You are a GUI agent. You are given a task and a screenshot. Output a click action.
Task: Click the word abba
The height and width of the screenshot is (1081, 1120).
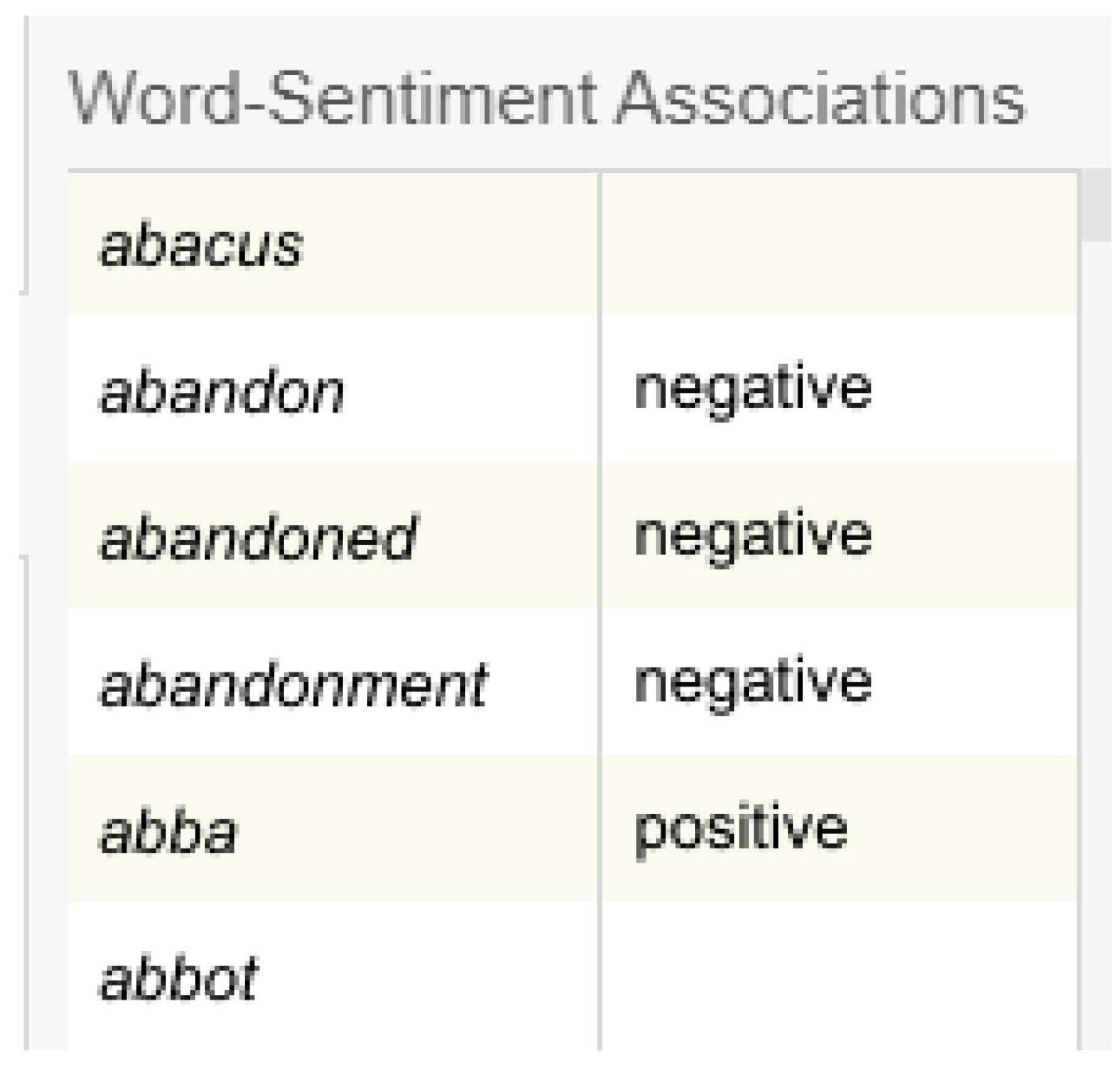point(168,831)
